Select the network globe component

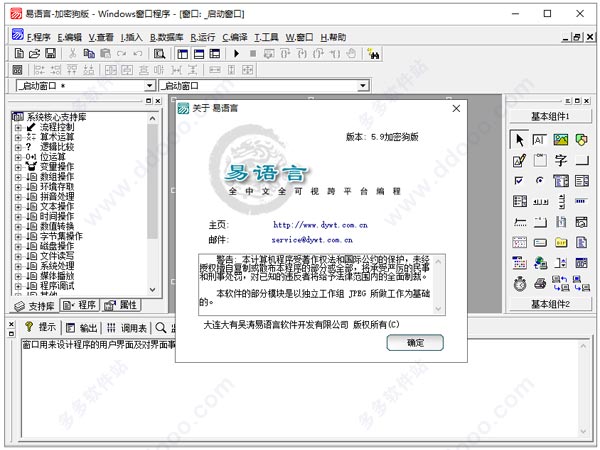point(540,263)
